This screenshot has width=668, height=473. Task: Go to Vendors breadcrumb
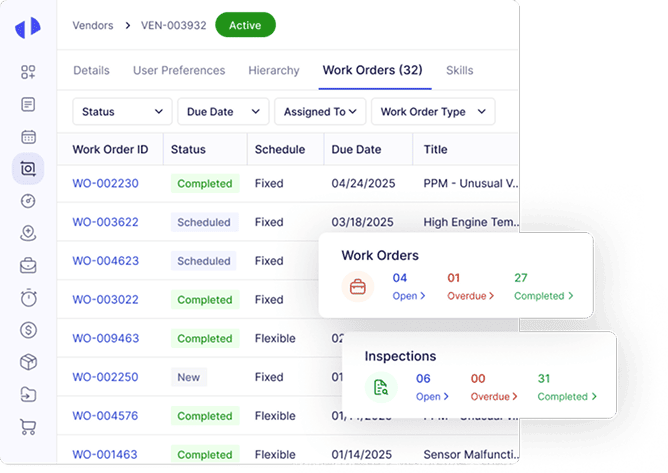[x=93, y=26]
